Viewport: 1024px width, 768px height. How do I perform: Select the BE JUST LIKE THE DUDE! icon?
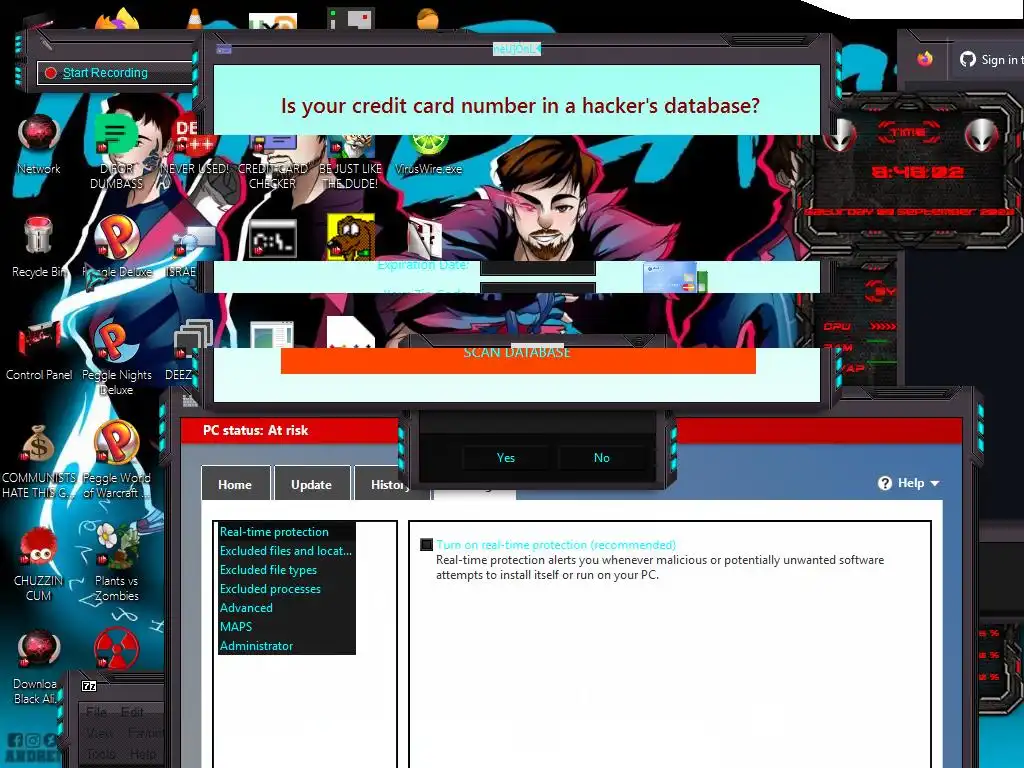point(350,163)
